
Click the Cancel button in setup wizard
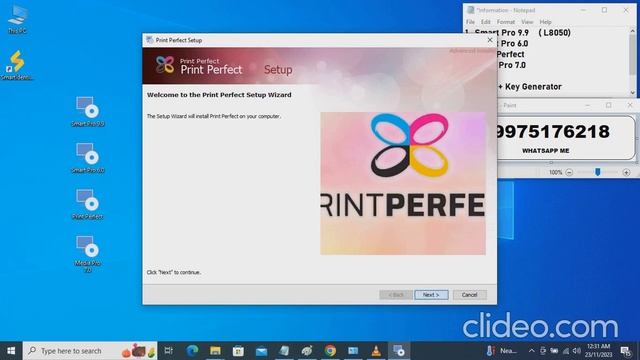click(469, 295)
